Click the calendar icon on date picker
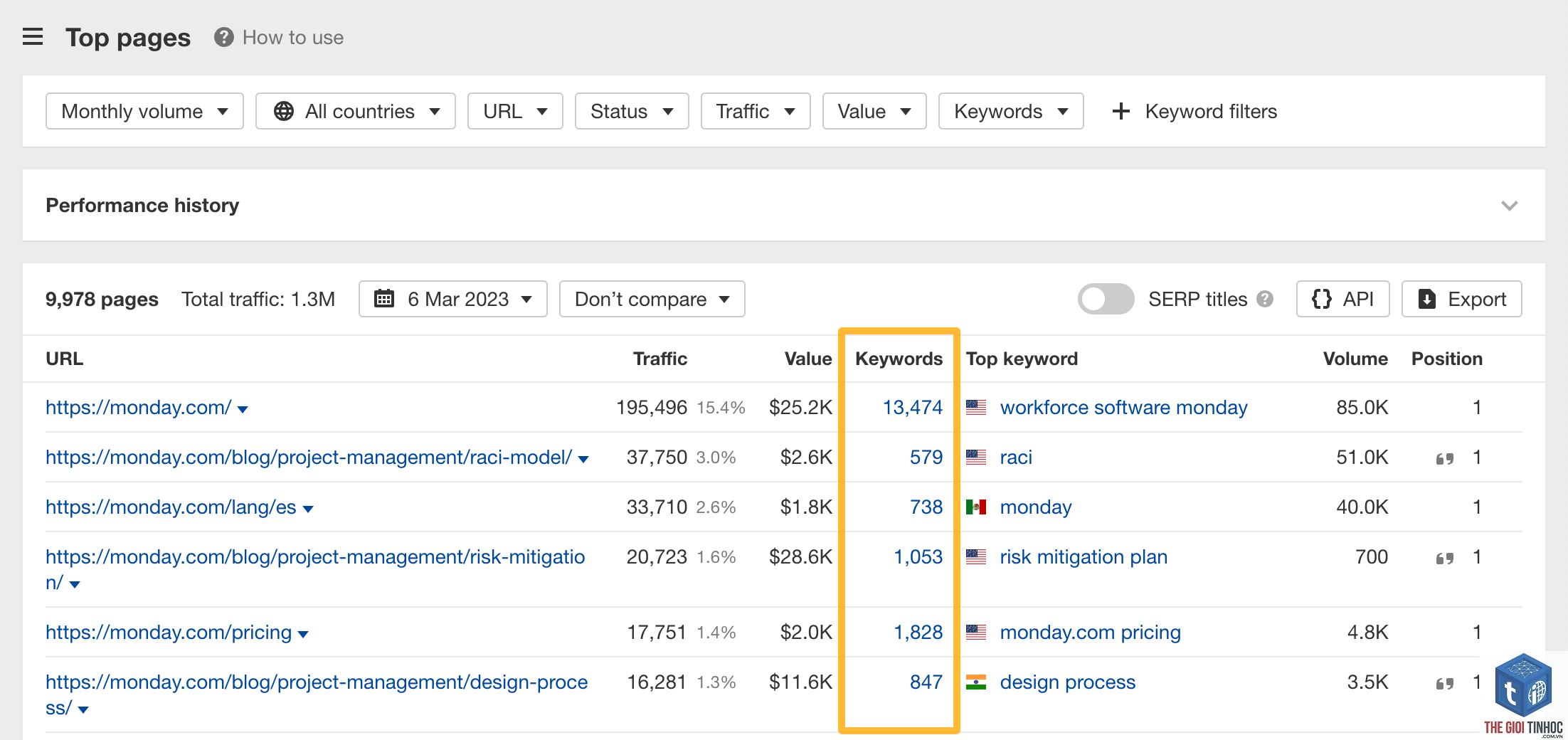This screenshot has height=740, width=1568. [x=384, y=298]
